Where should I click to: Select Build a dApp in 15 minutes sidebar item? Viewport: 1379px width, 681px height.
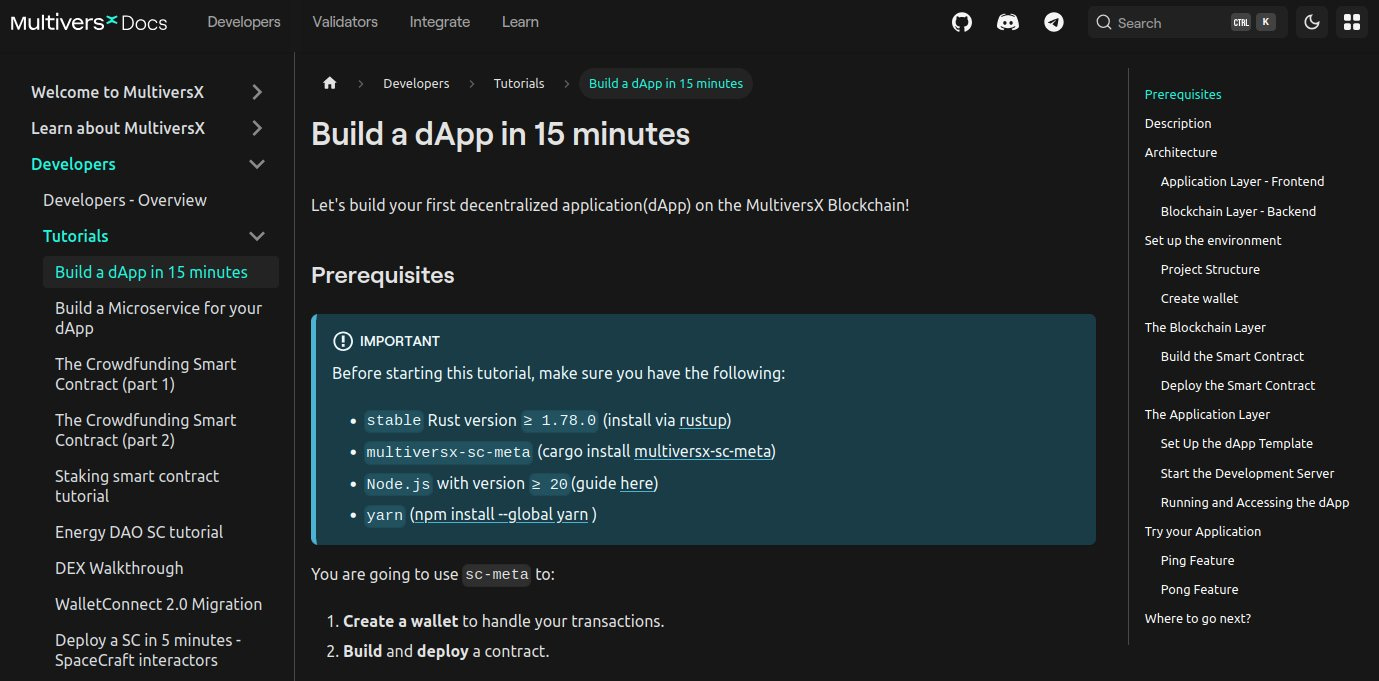coord(160,272)
